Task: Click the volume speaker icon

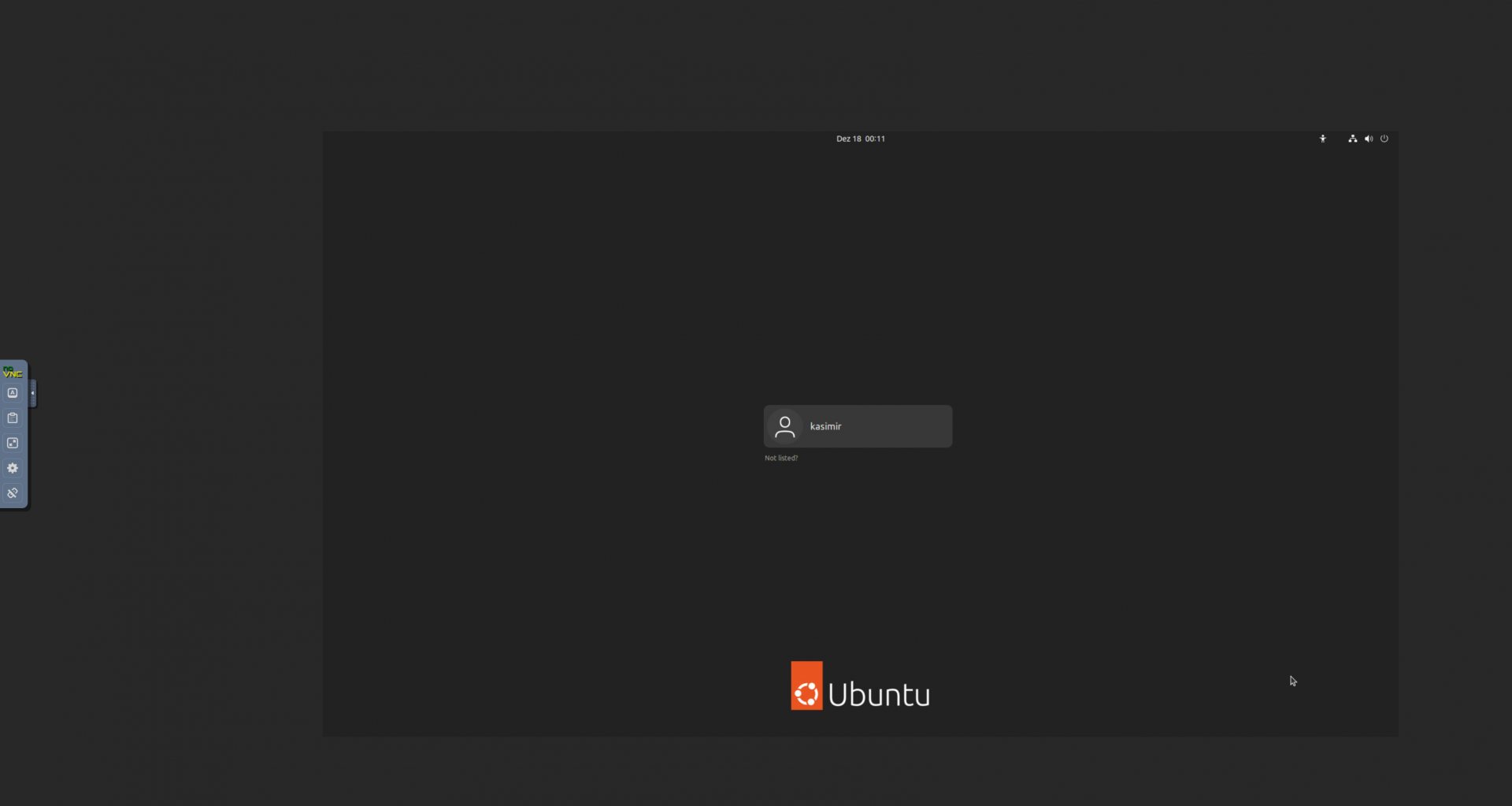Action: pos(1369,139)
